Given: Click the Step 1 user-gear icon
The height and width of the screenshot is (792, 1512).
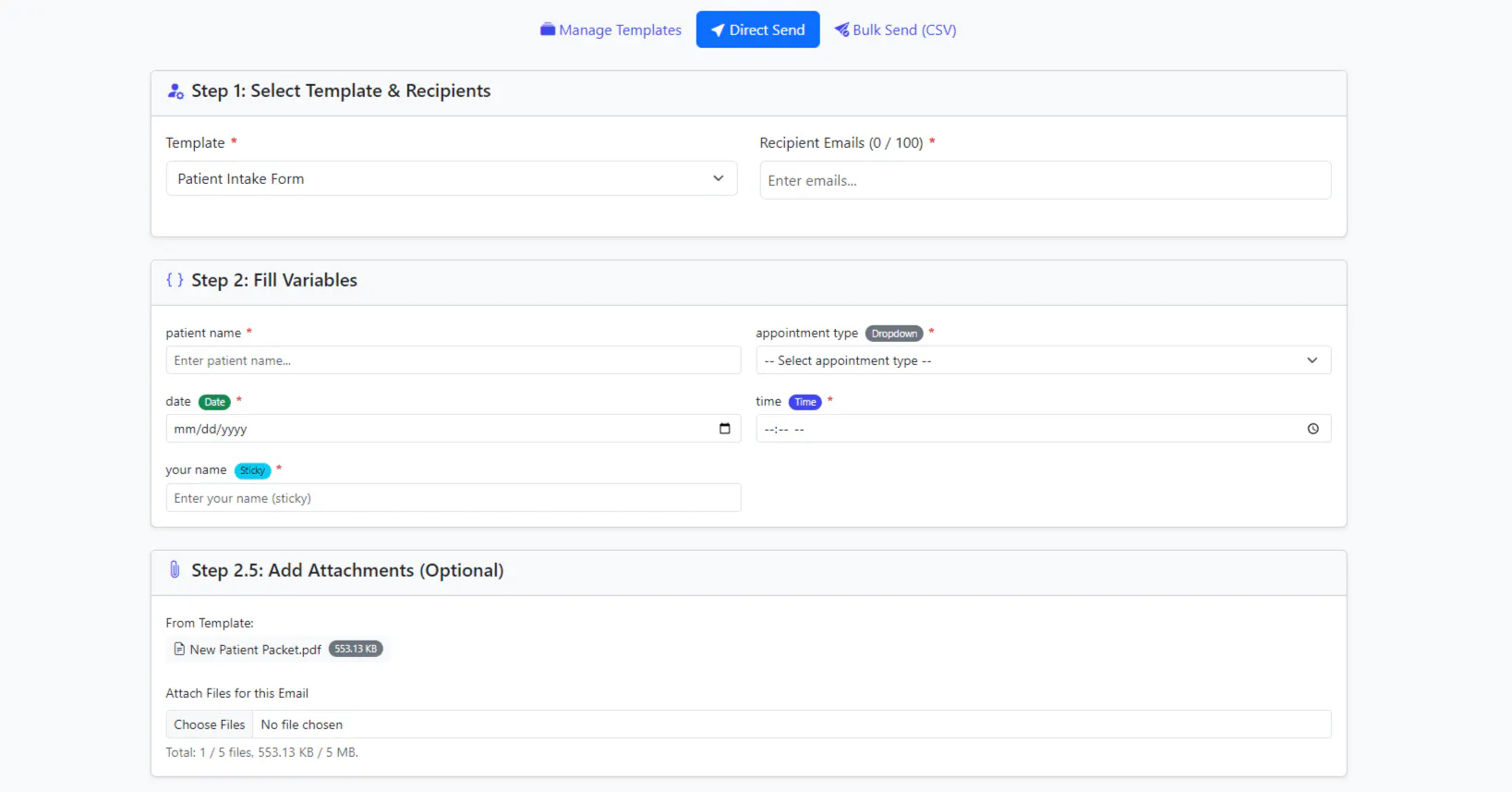Looking at the screenshot, I should (x=175, y=91).
